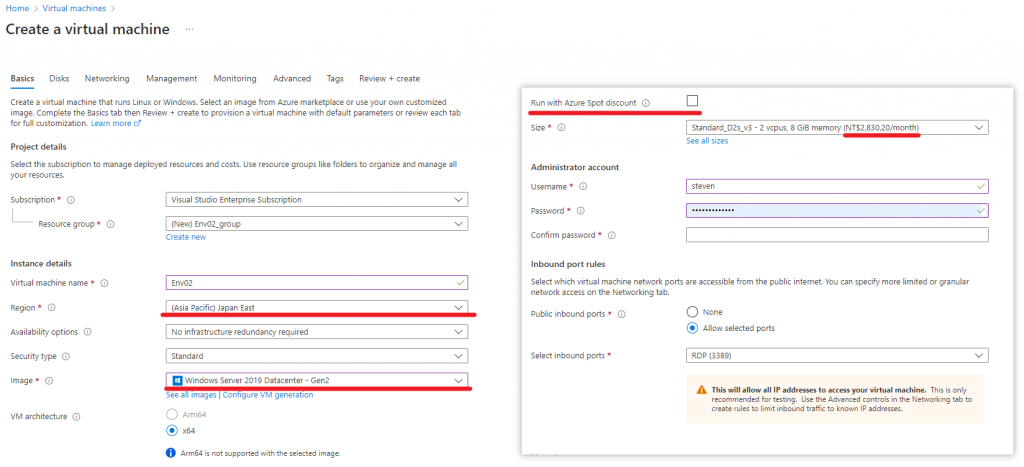Image resolution: width=1024 pixels, height=467 pixels.
Task: Select None for public inbound ports
Action: pyautogui.click(x=692, y=312)
